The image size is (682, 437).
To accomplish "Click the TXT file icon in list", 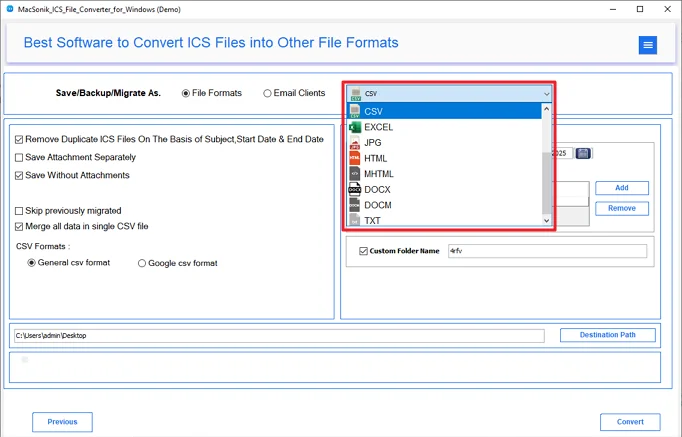I will point(355,220).
